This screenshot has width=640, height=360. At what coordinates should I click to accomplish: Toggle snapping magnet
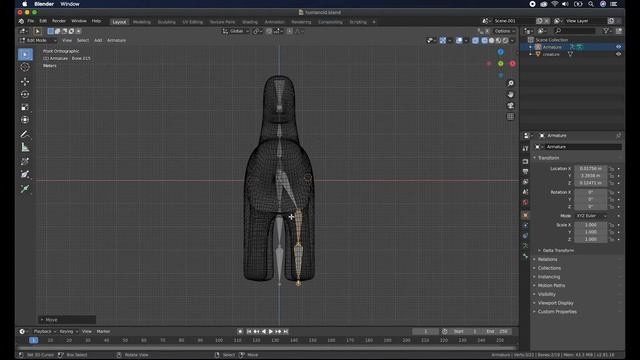269,31
